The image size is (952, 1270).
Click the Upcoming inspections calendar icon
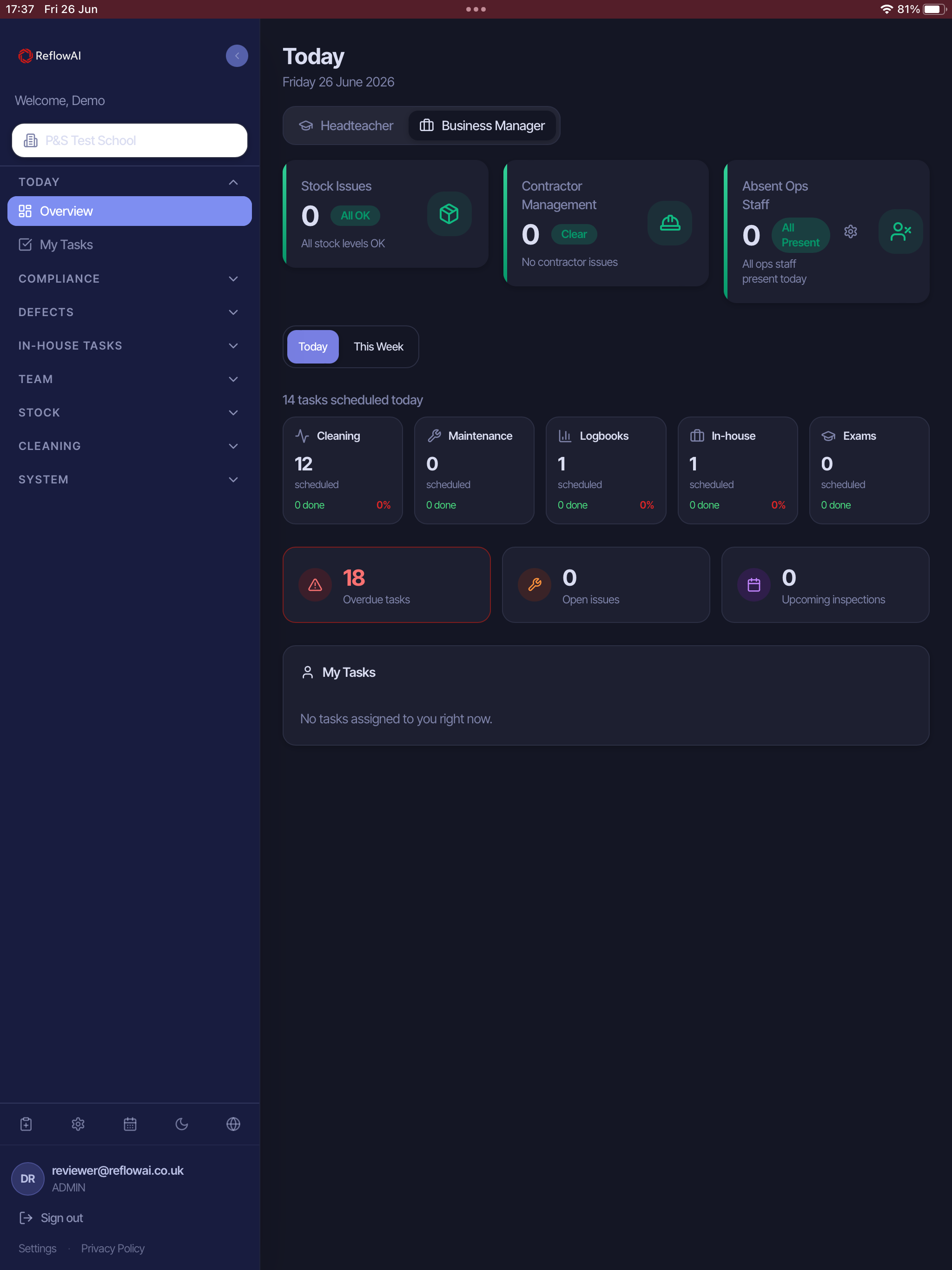pos(754,584)
